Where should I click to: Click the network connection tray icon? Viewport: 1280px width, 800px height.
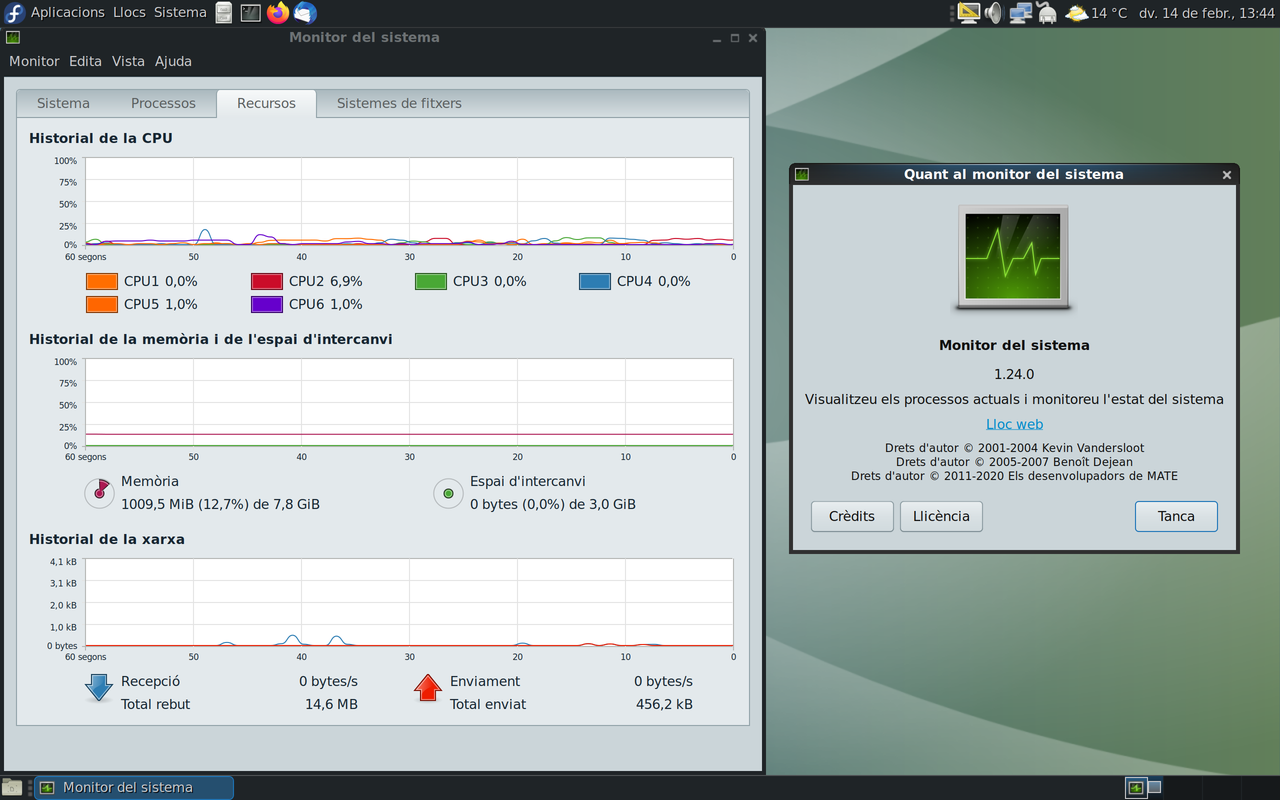click(x=1020, y=13)
